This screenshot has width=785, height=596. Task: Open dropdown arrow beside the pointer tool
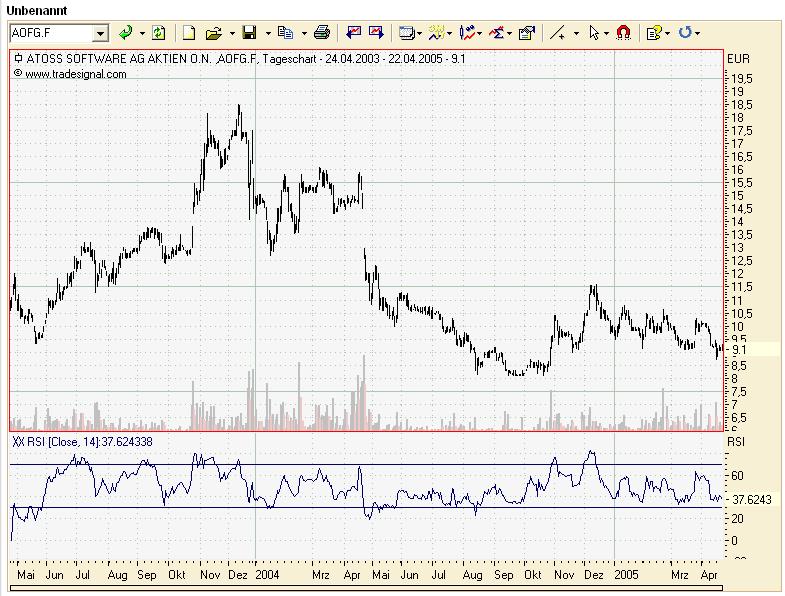point(606,34)
